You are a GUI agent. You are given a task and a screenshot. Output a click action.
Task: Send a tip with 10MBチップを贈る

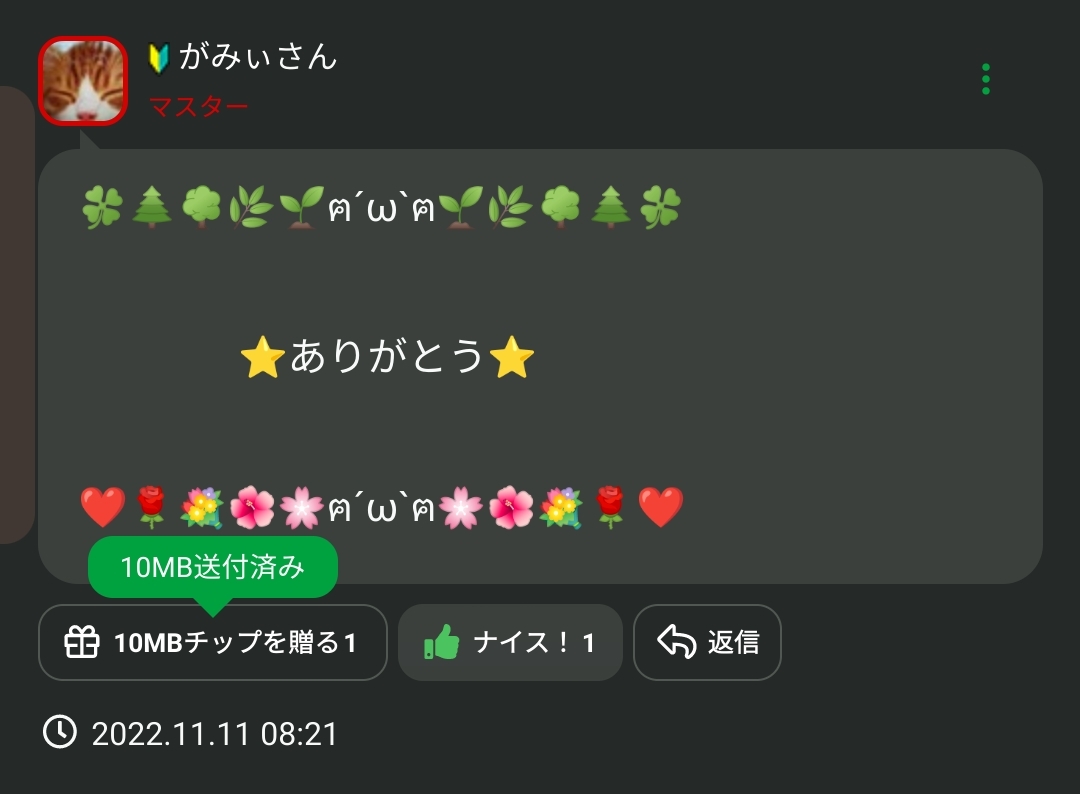pyautogui.click(x=213, y=642)
